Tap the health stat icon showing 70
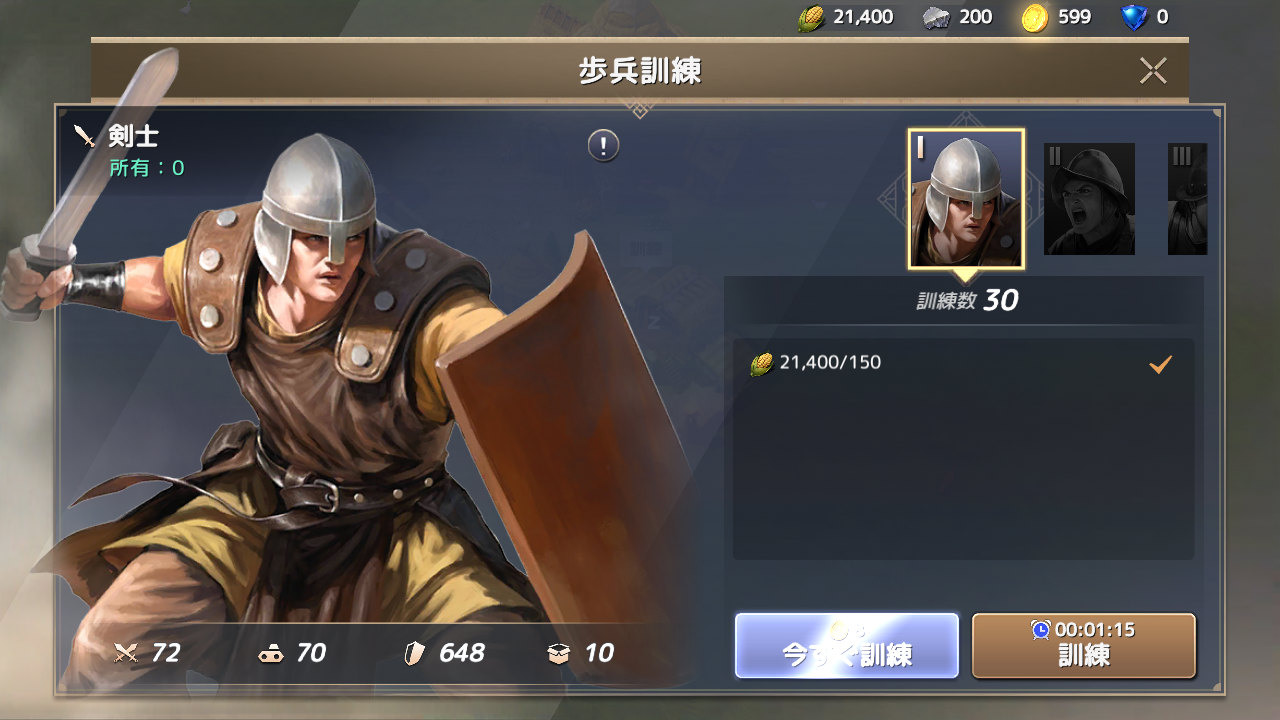Screen dimensions: 1280x720 coord(270,653)
